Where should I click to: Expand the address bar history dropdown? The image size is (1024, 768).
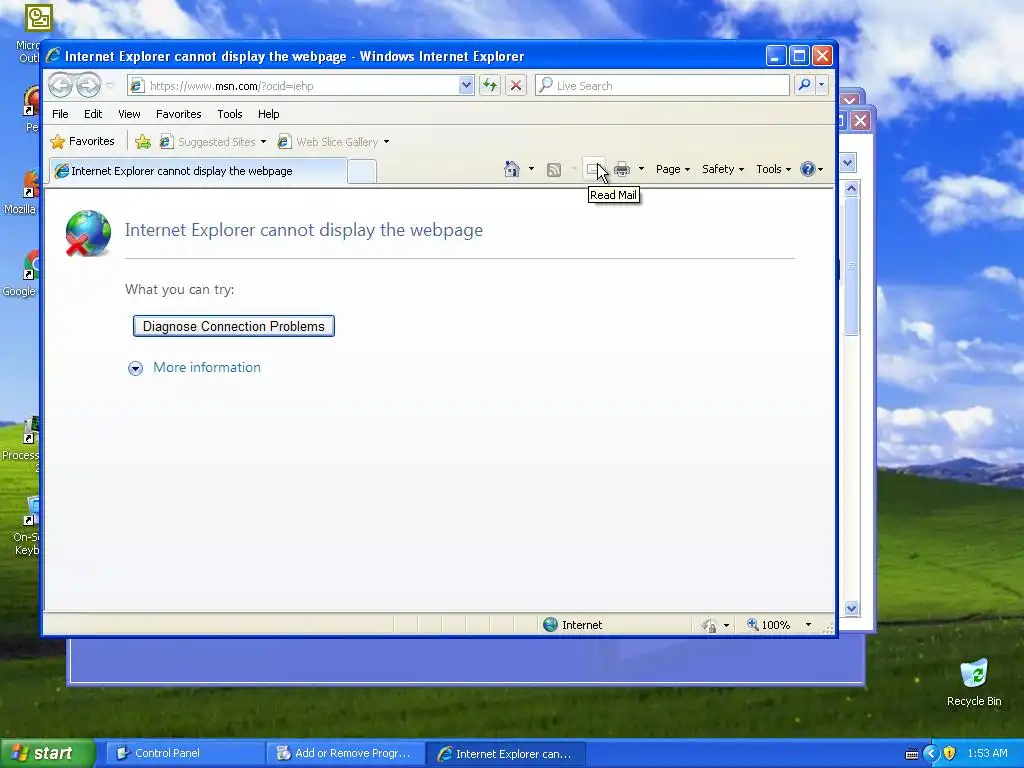point(466,86)
